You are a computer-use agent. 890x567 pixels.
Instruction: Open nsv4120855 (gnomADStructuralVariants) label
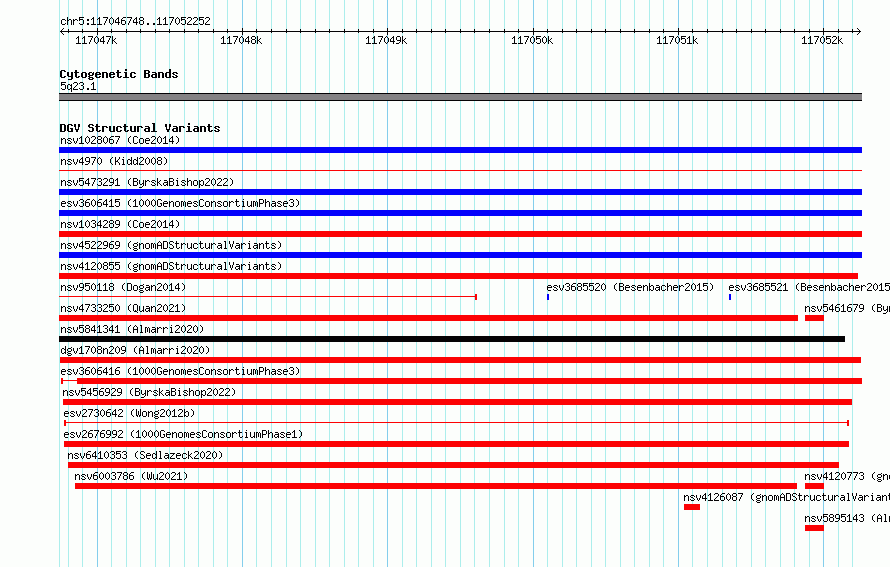pyautogui.click(x=171, y=266)
